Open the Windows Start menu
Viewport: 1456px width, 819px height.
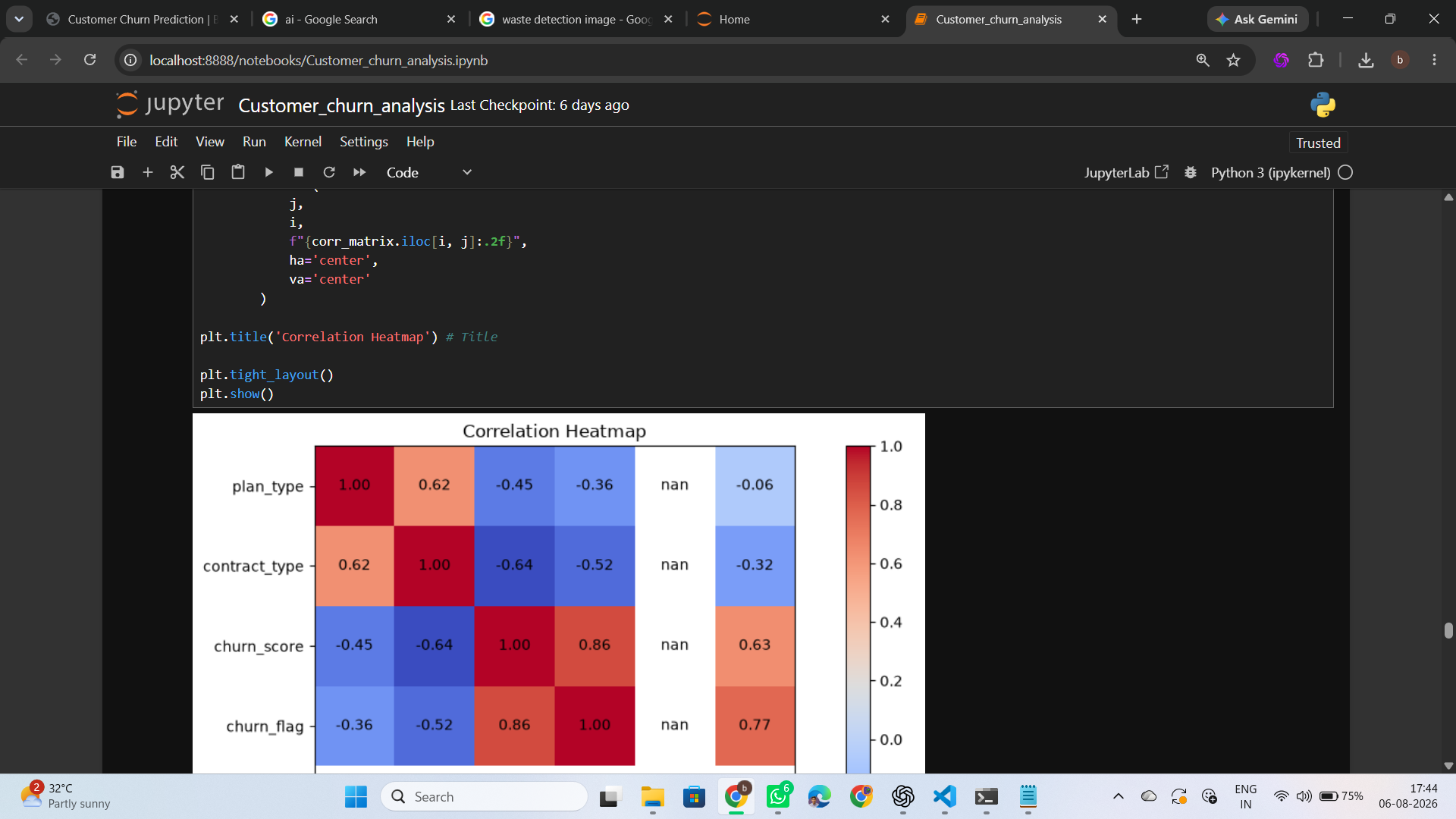(x=356, y=796)
